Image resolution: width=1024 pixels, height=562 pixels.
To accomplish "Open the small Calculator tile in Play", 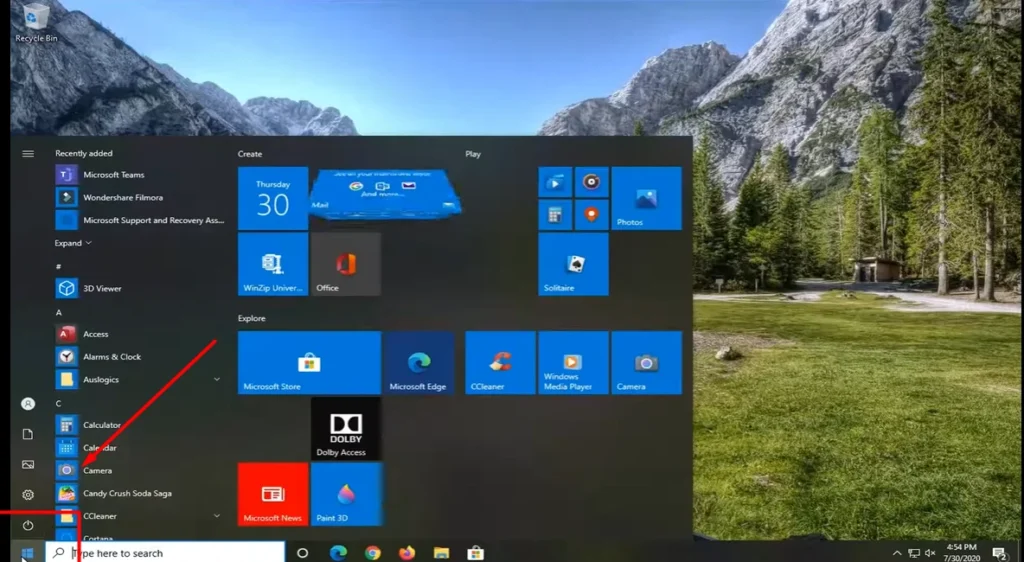I will 555,215.
